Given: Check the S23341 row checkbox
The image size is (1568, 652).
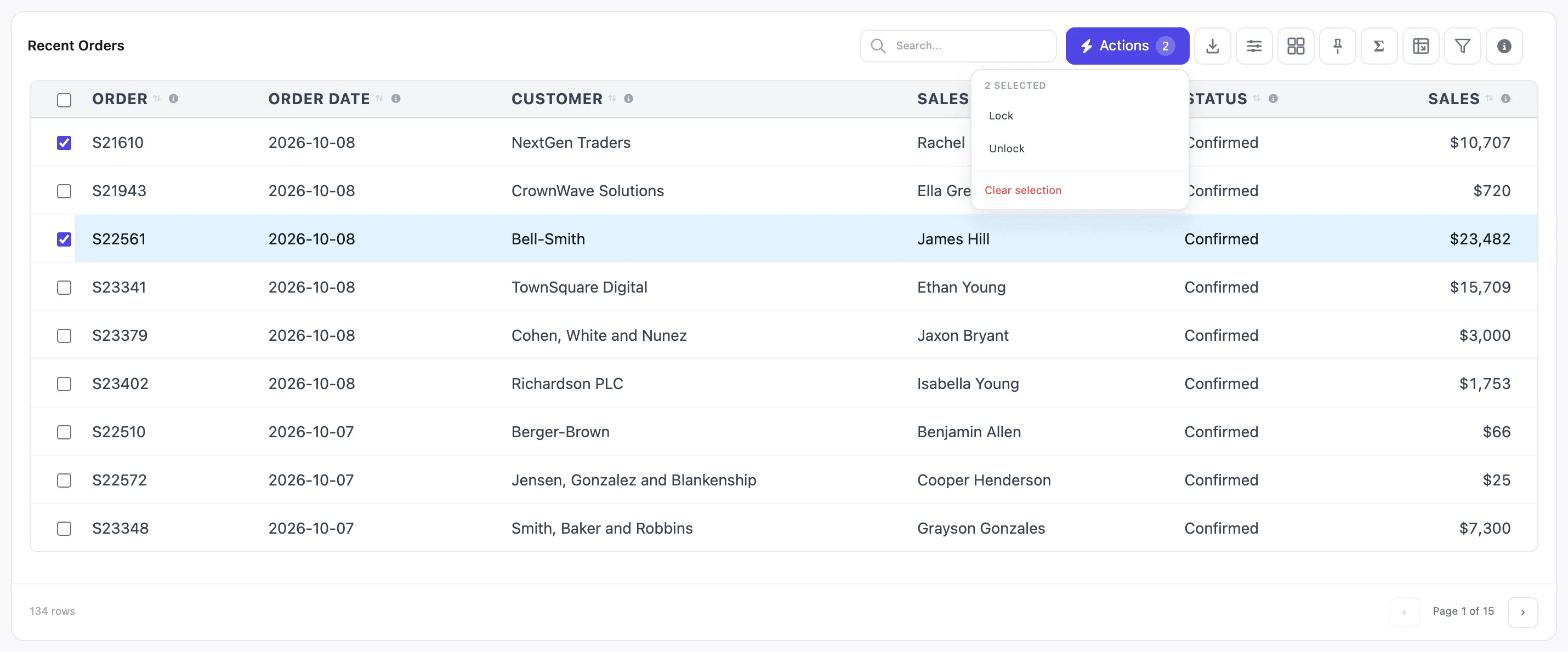Looking at the screenshot, I should (x=64, y=287).
